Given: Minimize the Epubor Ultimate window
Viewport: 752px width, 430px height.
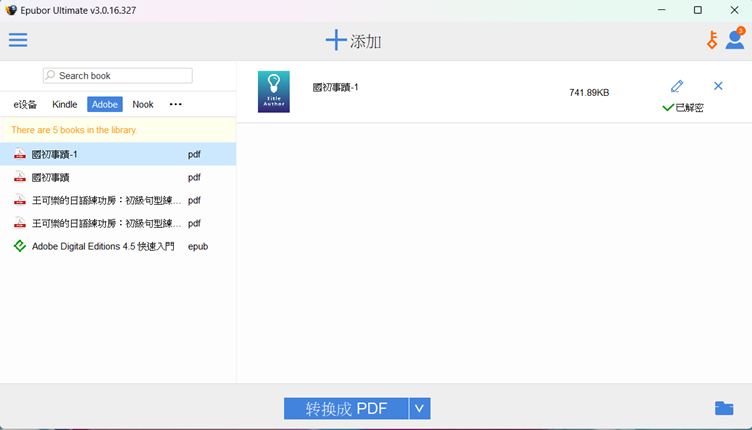Looking at the screenshot, I should pyautogui.click(x=661, y=10).
